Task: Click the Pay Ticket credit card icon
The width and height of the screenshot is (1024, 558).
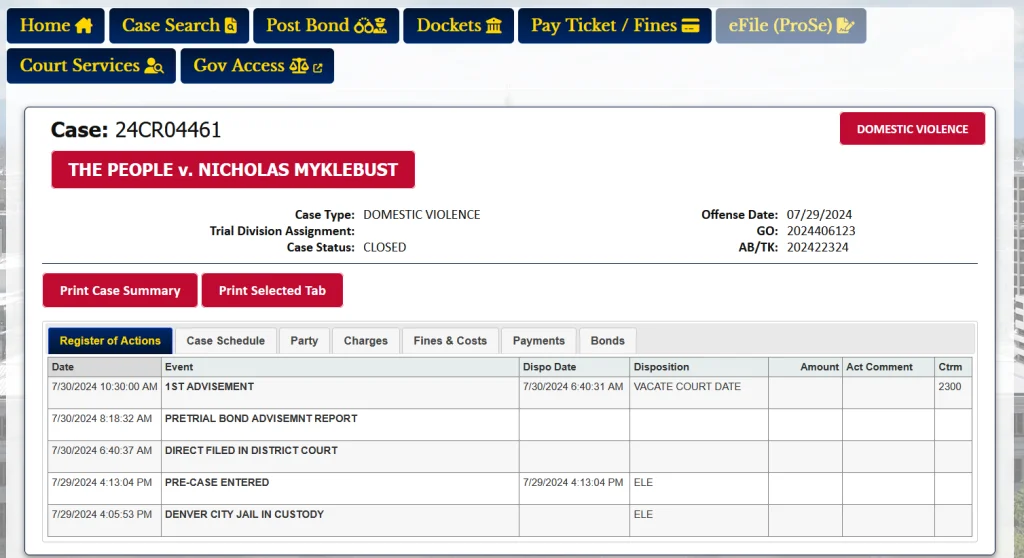Action: tap(690, 26)
